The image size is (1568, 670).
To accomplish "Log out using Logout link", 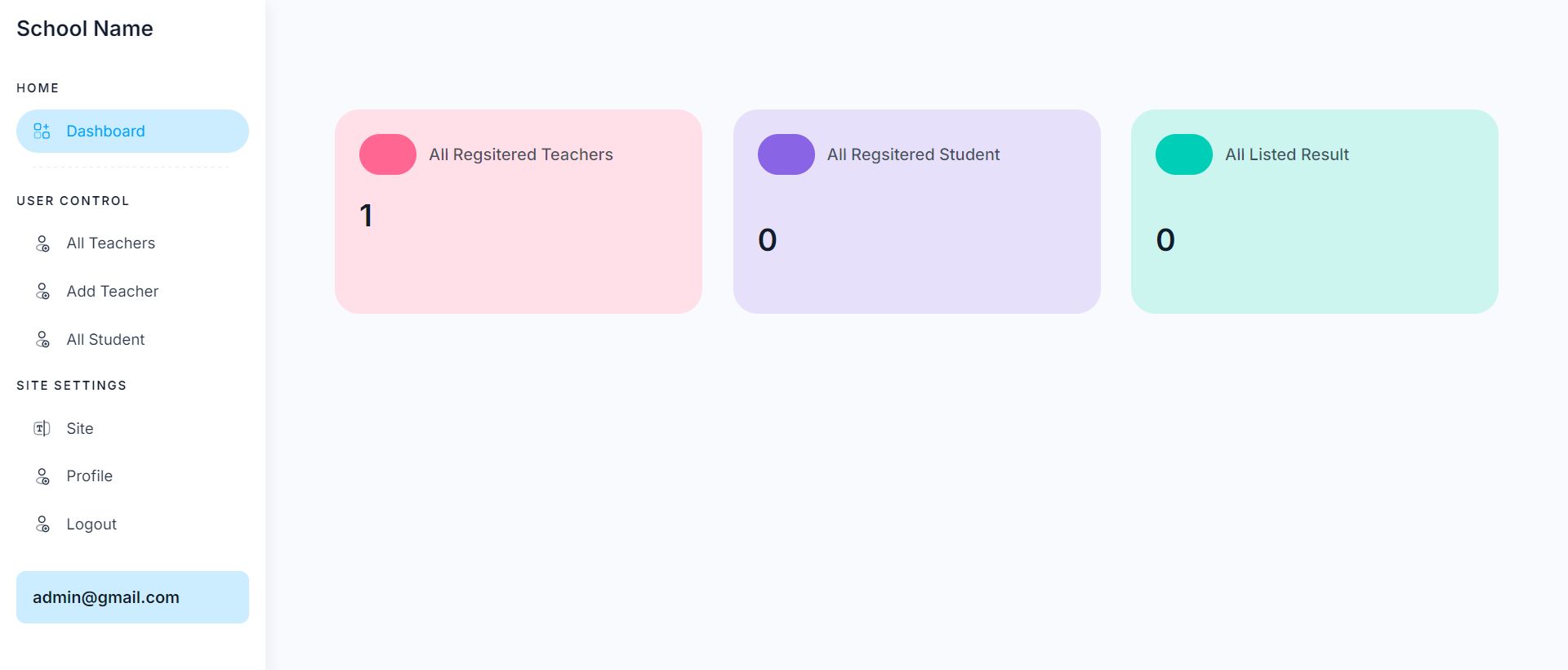I will click(91, 525).
